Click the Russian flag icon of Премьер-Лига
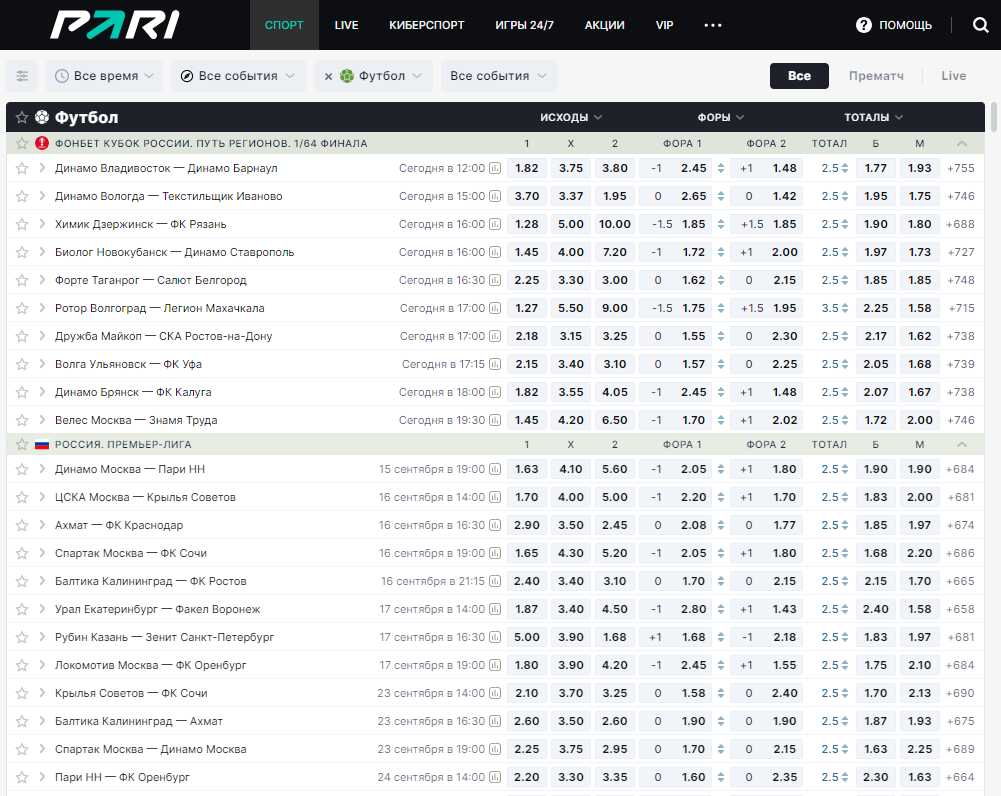Viewport: 1001px width, 796px height. 42,444
